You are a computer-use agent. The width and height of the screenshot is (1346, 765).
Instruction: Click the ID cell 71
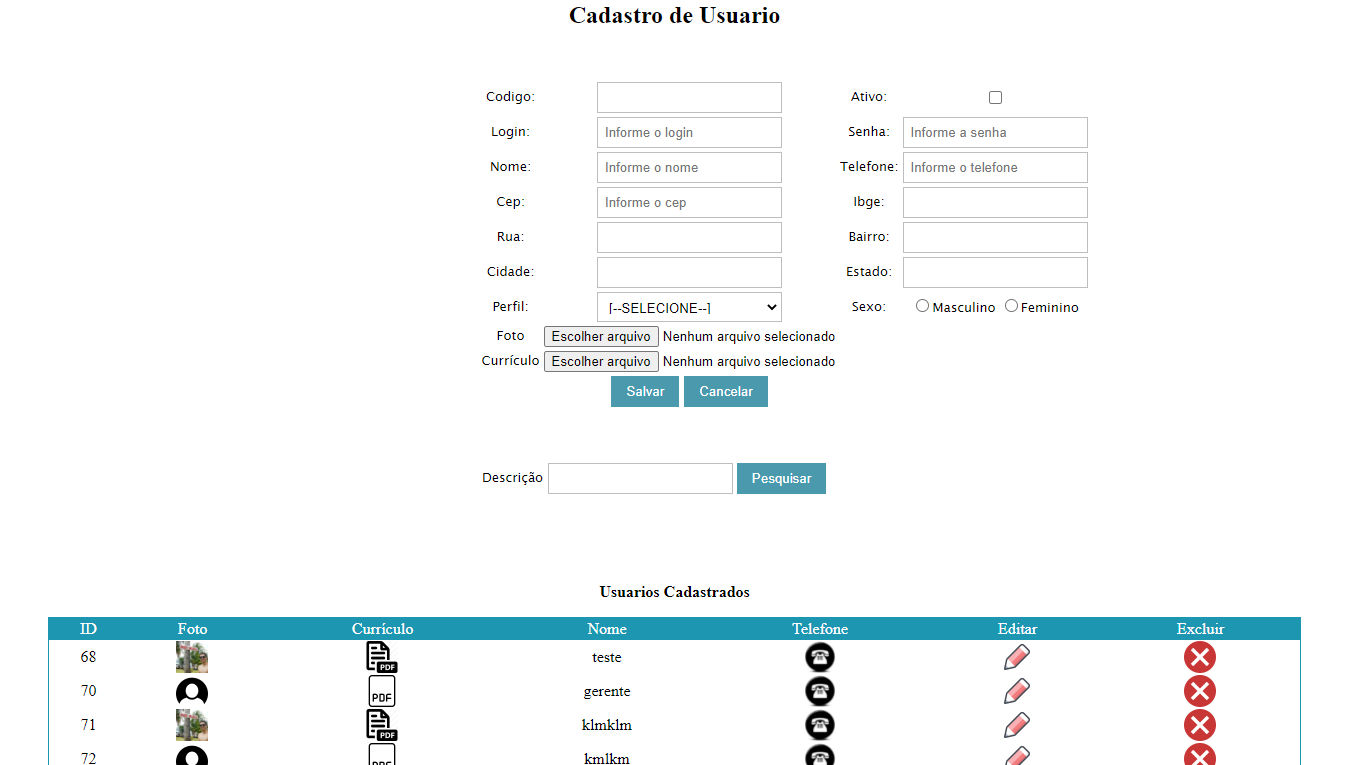tap(88, 725)
